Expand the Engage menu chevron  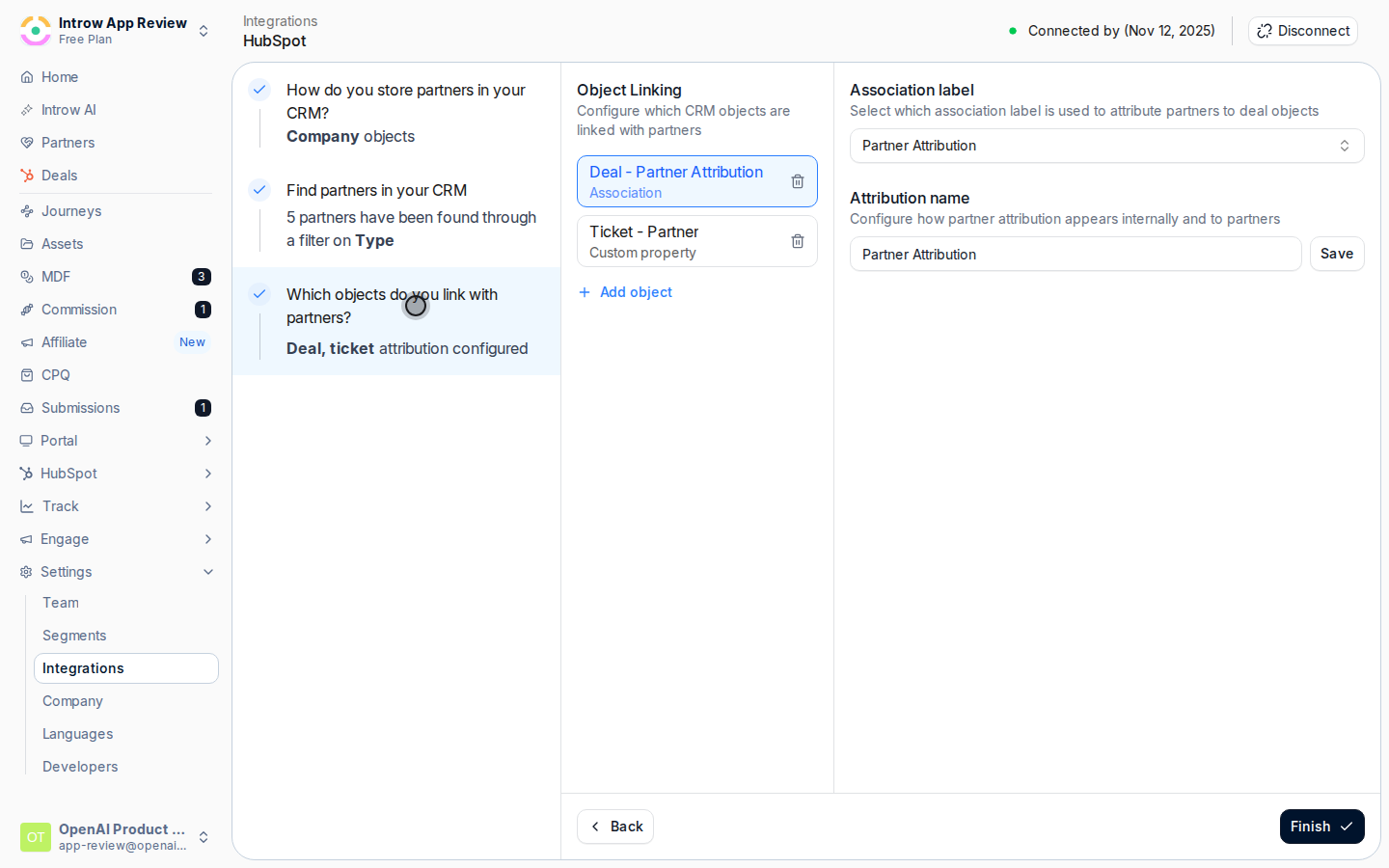coord(208,539)
